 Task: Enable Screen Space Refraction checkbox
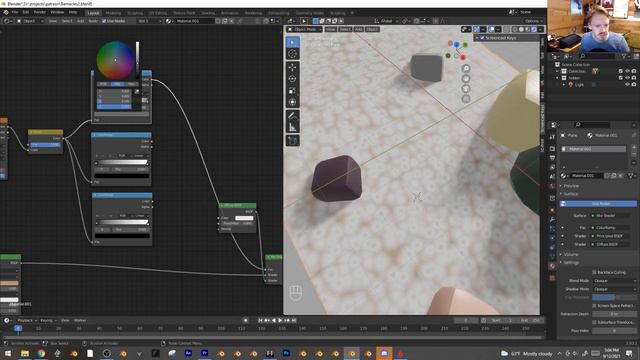(x=594, y=306)
